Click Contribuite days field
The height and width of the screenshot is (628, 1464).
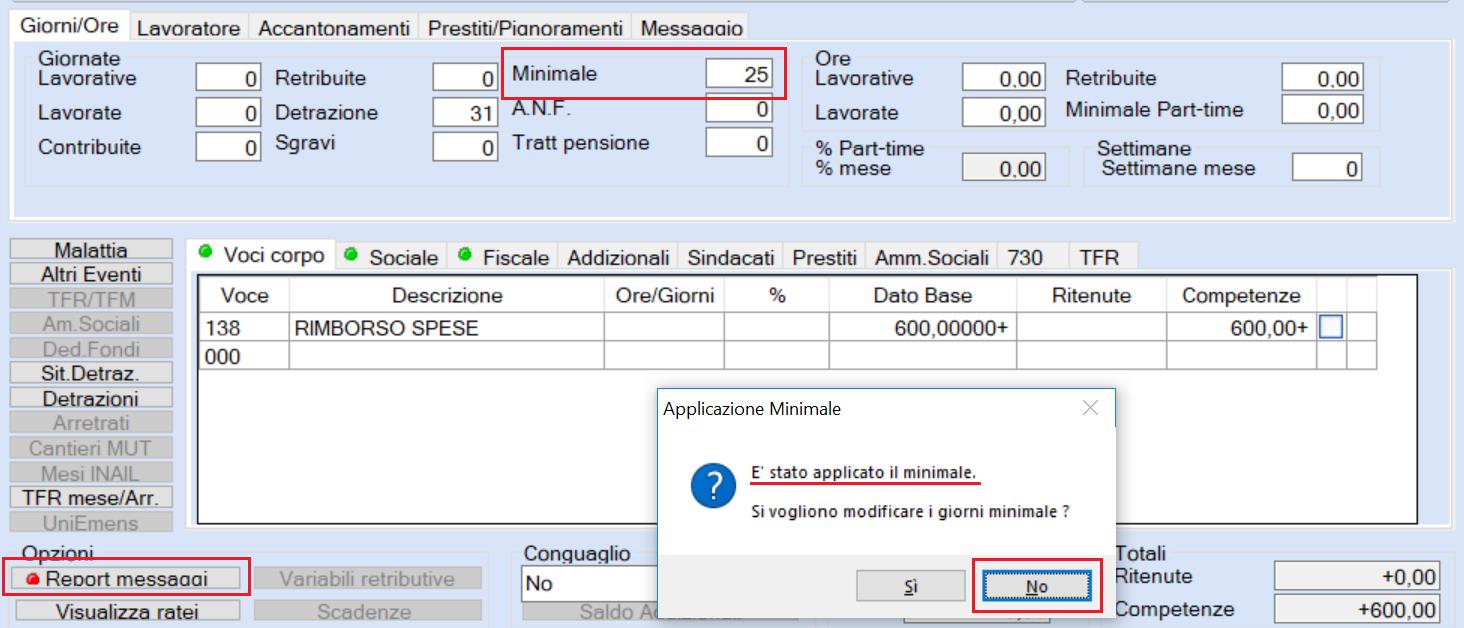[x=228, y=147]
